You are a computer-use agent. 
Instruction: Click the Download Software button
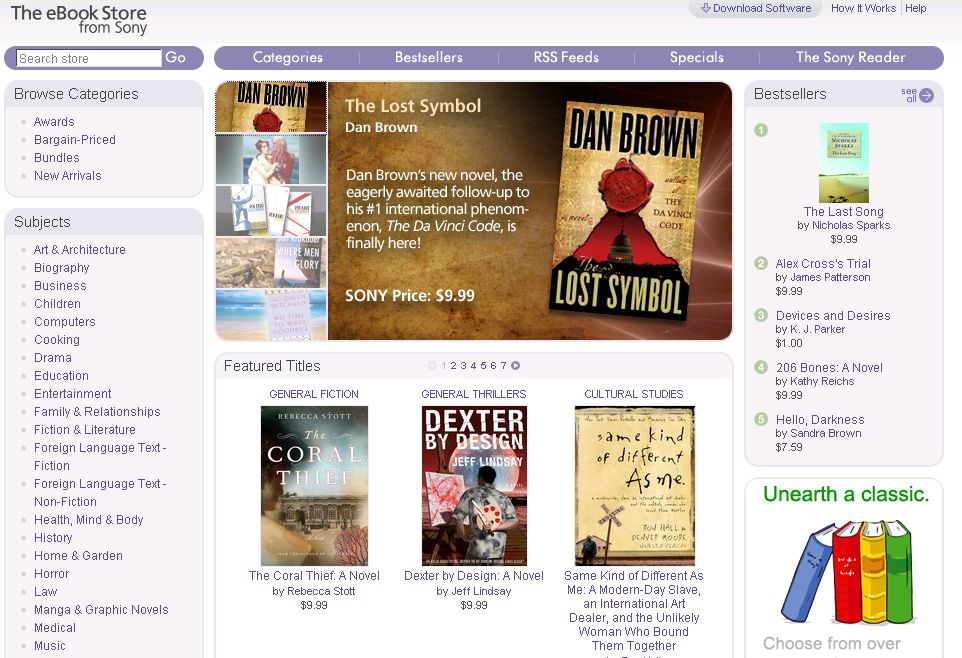click(756, 8)
